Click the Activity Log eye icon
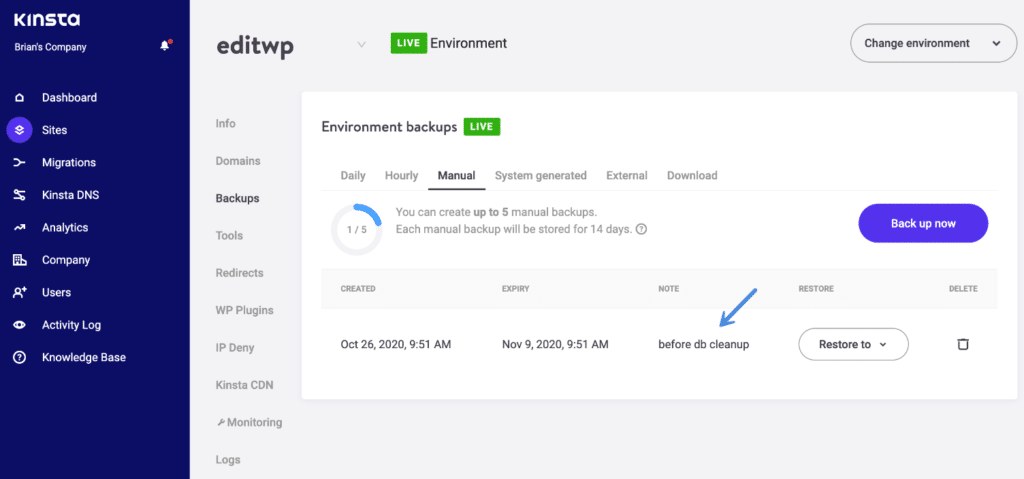 click(20, 325)
